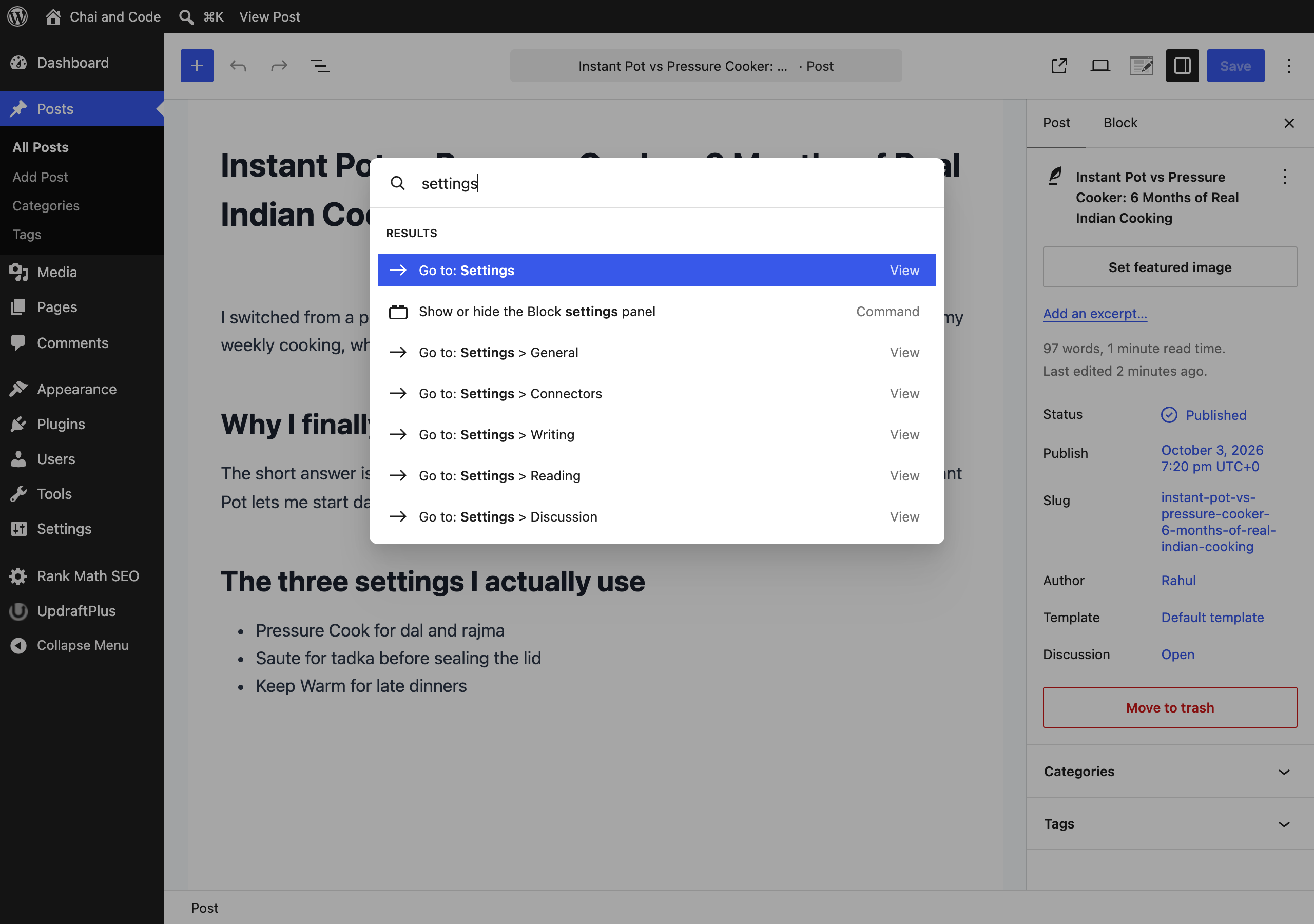Toggle the Settings sidebar panel icon
1314x924 pixels.
pyautogui.click(x=1183, y=66)
